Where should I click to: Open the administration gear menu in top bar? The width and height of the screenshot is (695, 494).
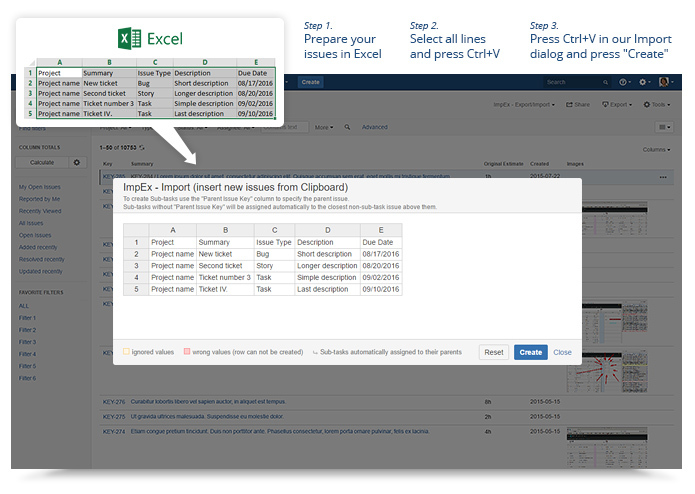644,82
